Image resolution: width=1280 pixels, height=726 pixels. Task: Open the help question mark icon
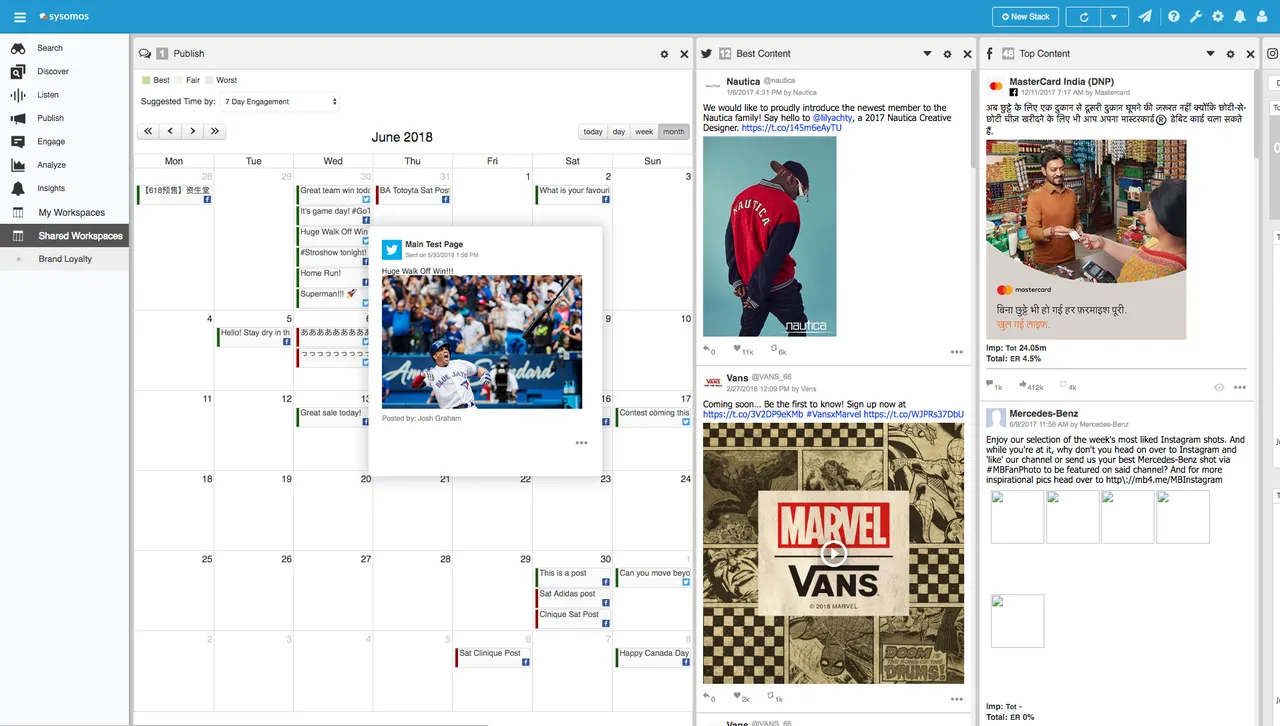[x=1174, y=17]
